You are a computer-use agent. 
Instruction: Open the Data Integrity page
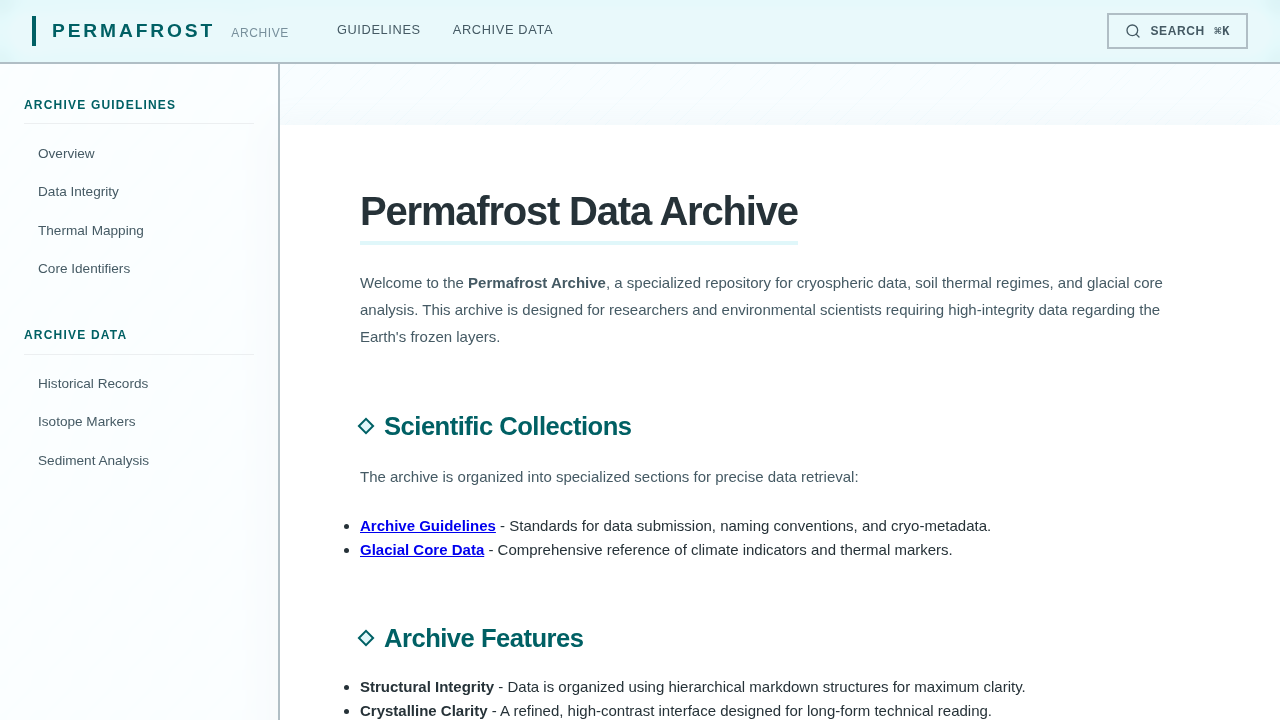pyautogui.click(x=78, y=190)
